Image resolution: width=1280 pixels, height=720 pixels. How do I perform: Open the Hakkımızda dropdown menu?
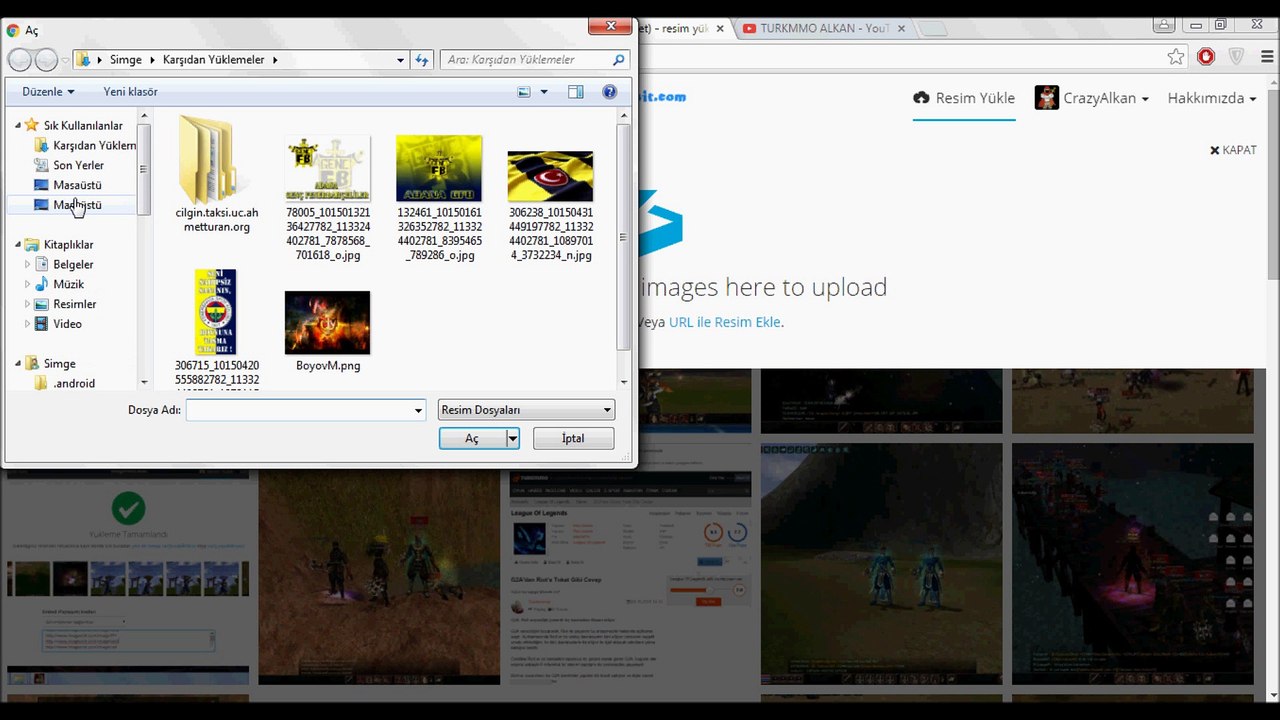[x=1212, y=98]
